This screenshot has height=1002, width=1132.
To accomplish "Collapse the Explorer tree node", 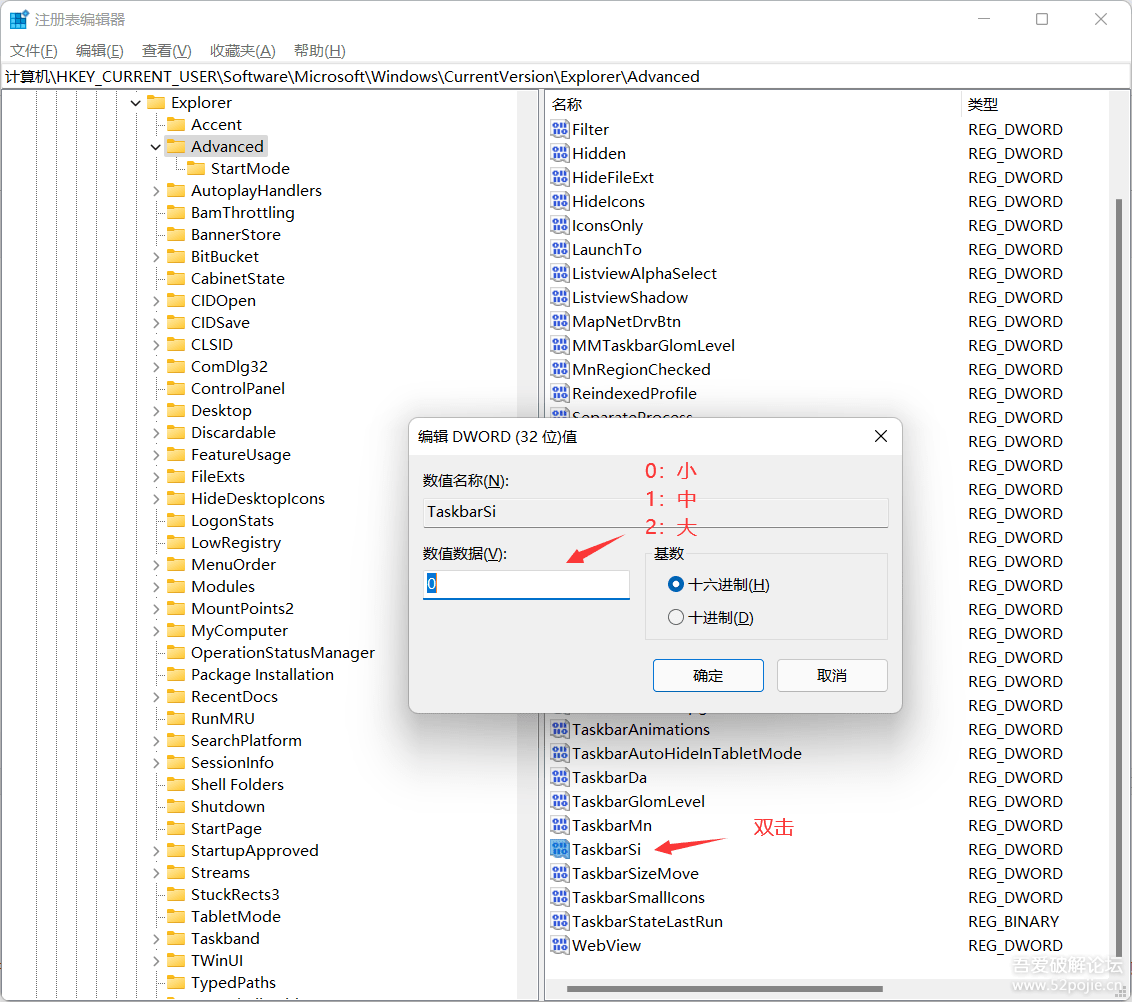I will coord(136,103).
